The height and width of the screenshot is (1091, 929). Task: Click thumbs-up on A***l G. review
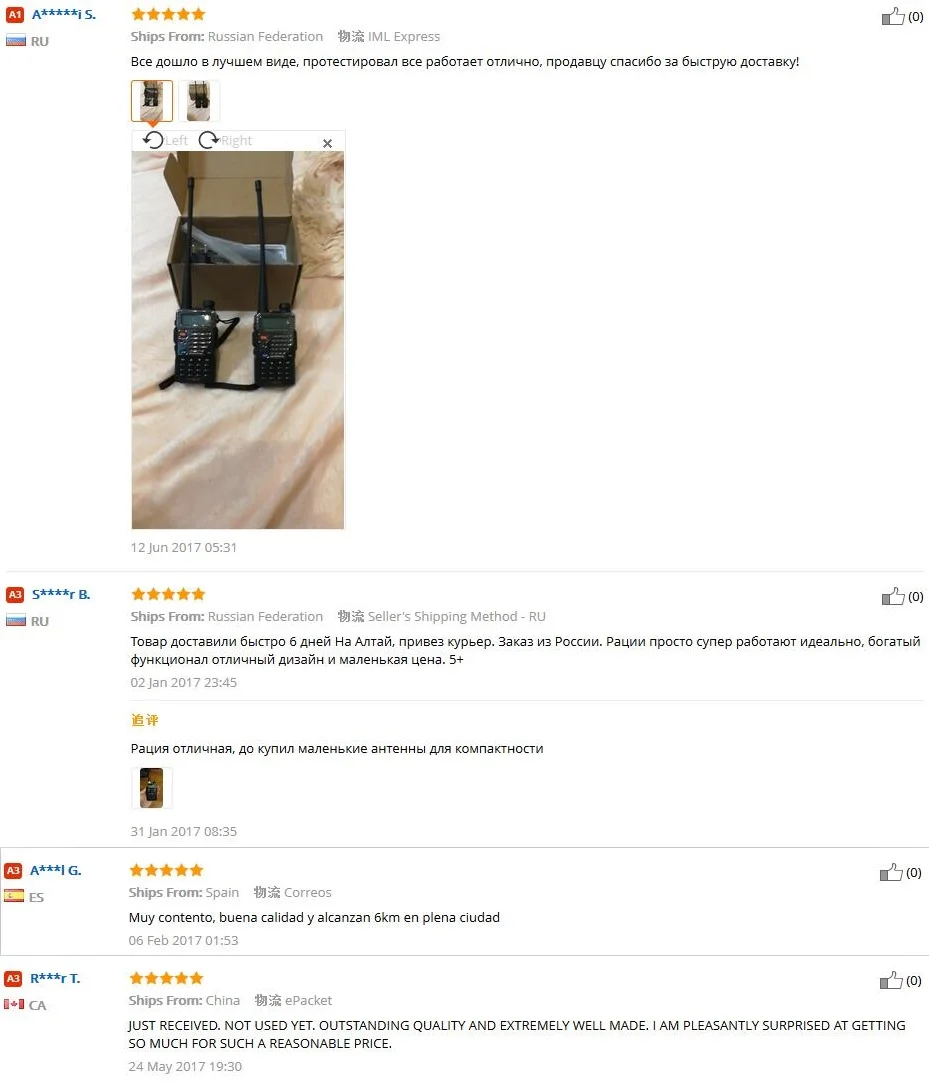pyautogui.click(x=891, y=873)
